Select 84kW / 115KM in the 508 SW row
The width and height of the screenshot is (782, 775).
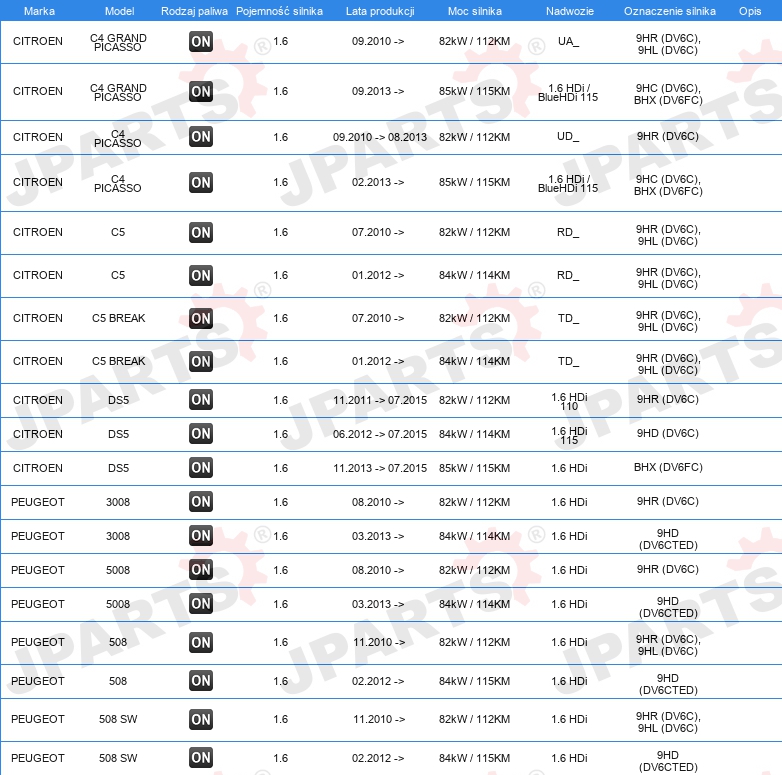point(474,758)
